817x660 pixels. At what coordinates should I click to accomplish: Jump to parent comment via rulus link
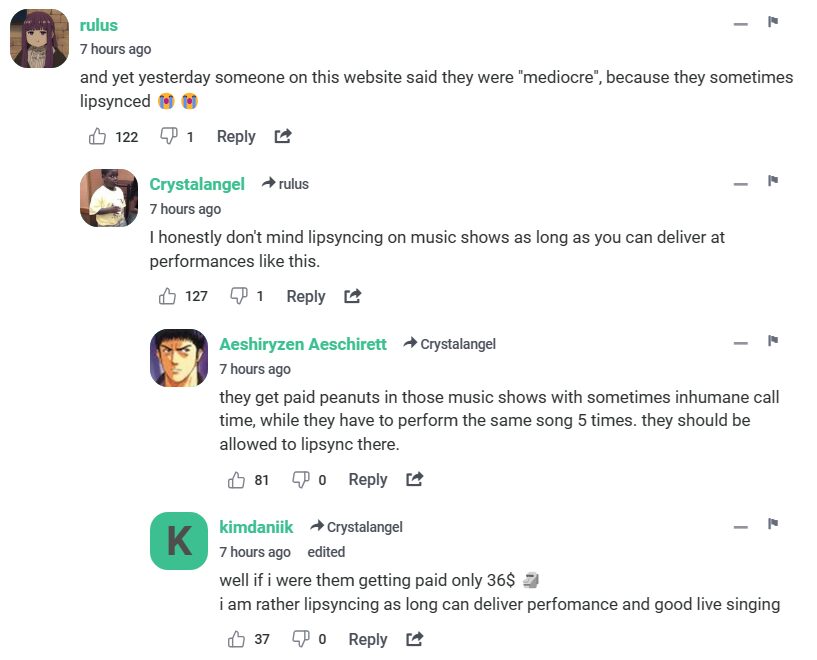point(286,184)
